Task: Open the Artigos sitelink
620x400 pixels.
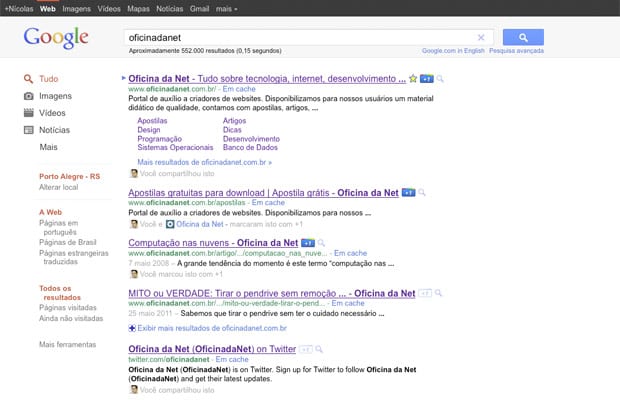Action: [234, 121]
